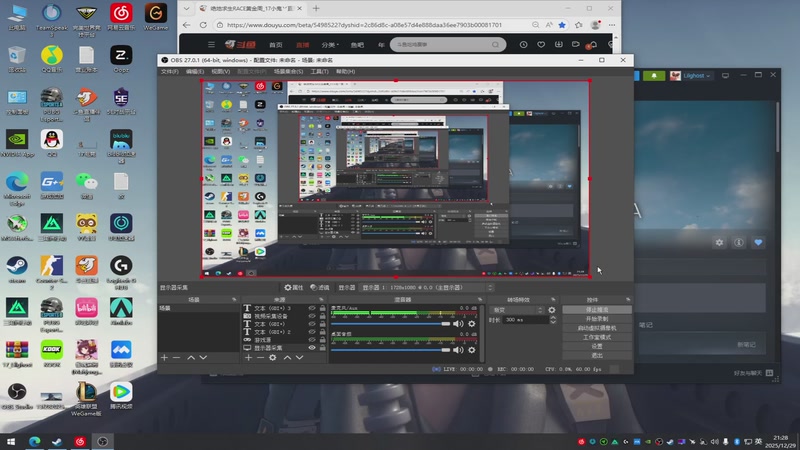Image resolution: width=800 pixels, height=450 pixels.
Task: Mute the Mic/Aux audio speaker icon
Action: click(x=458, y=323)
